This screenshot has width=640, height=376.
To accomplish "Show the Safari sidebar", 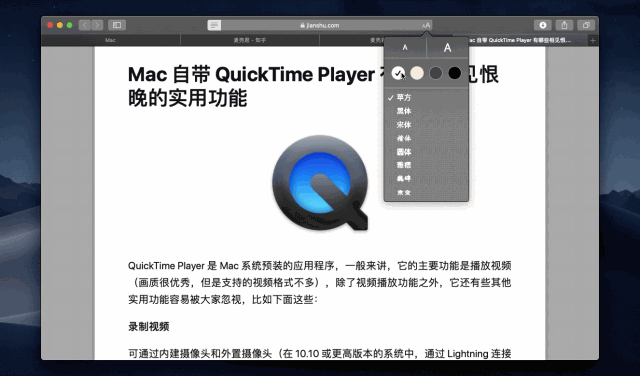I will click(x=117, y=25).
